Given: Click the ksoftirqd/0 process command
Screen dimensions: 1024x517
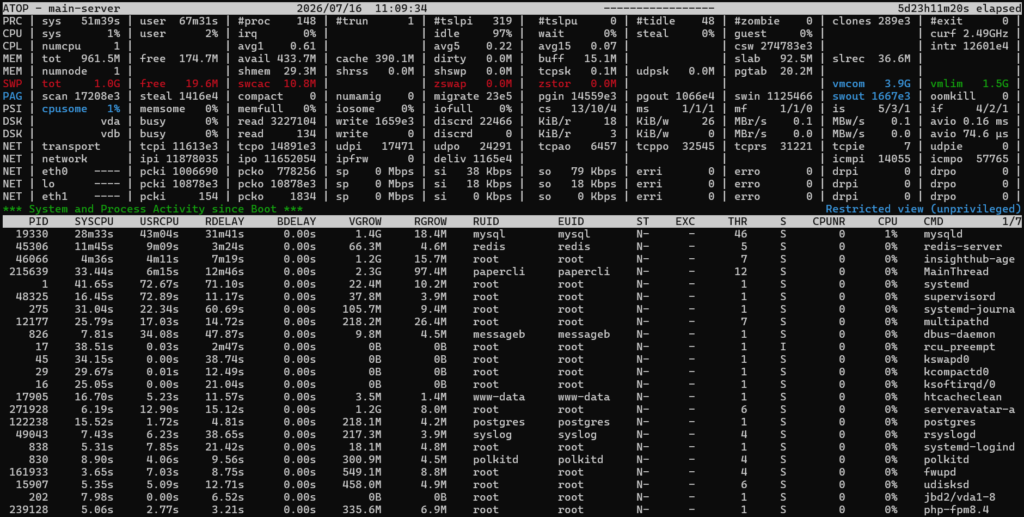Looking at the screenshot, I should 959,384.
